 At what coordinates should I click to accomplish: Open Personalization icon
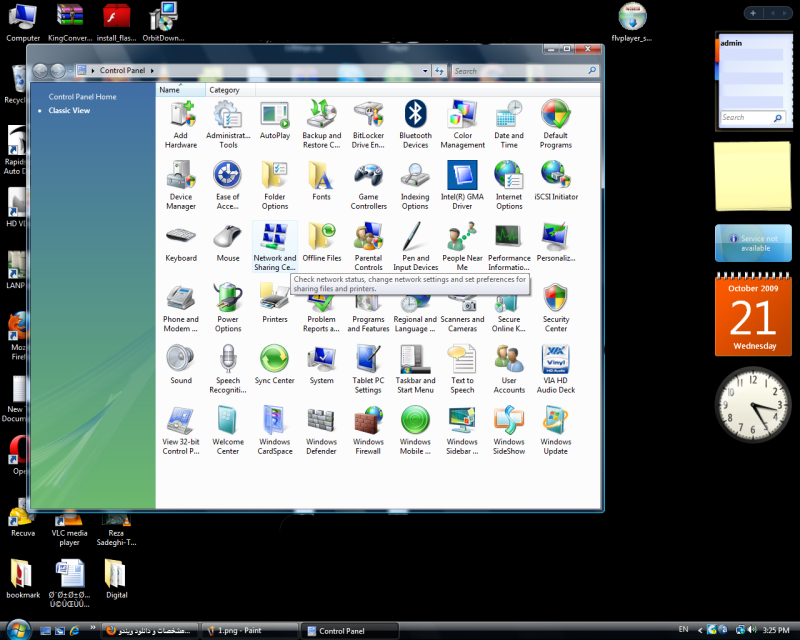click(x=556, y=242)
